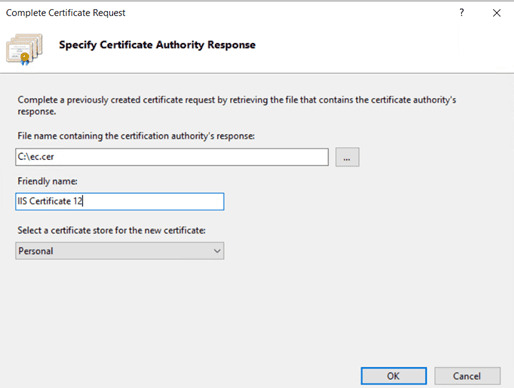Viewport: 514px width, 388px height.
Task: Confirm the request with OK
Action: [x=394, y=376]
